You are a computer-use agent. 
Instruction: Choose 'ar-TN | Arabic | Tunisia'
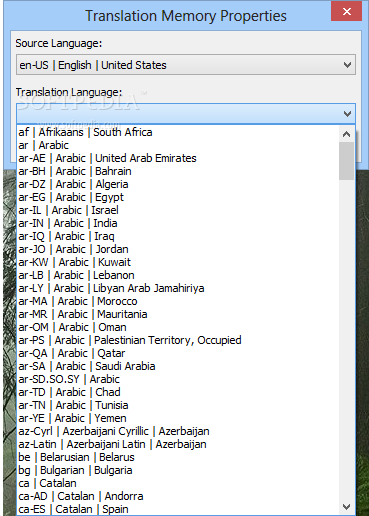click(x=178, y=405)
